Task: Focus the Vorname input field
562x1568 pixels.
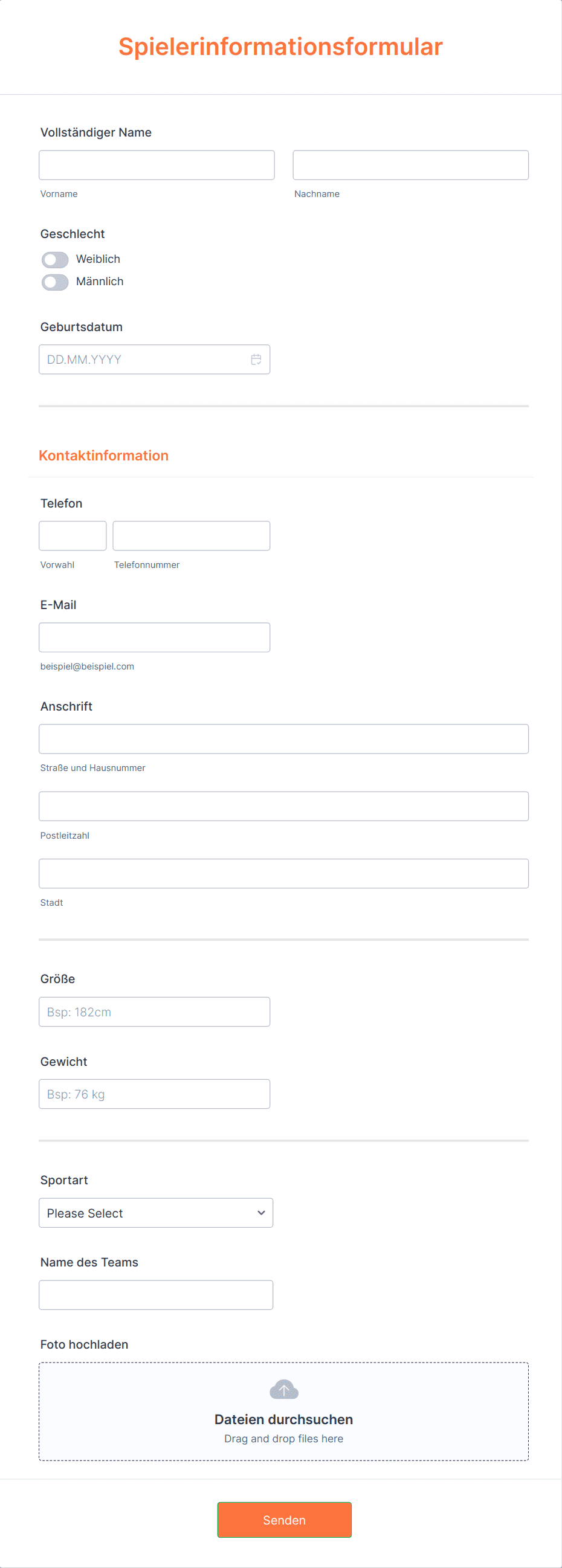Action: pyautogui.click(x=157, y=165)
